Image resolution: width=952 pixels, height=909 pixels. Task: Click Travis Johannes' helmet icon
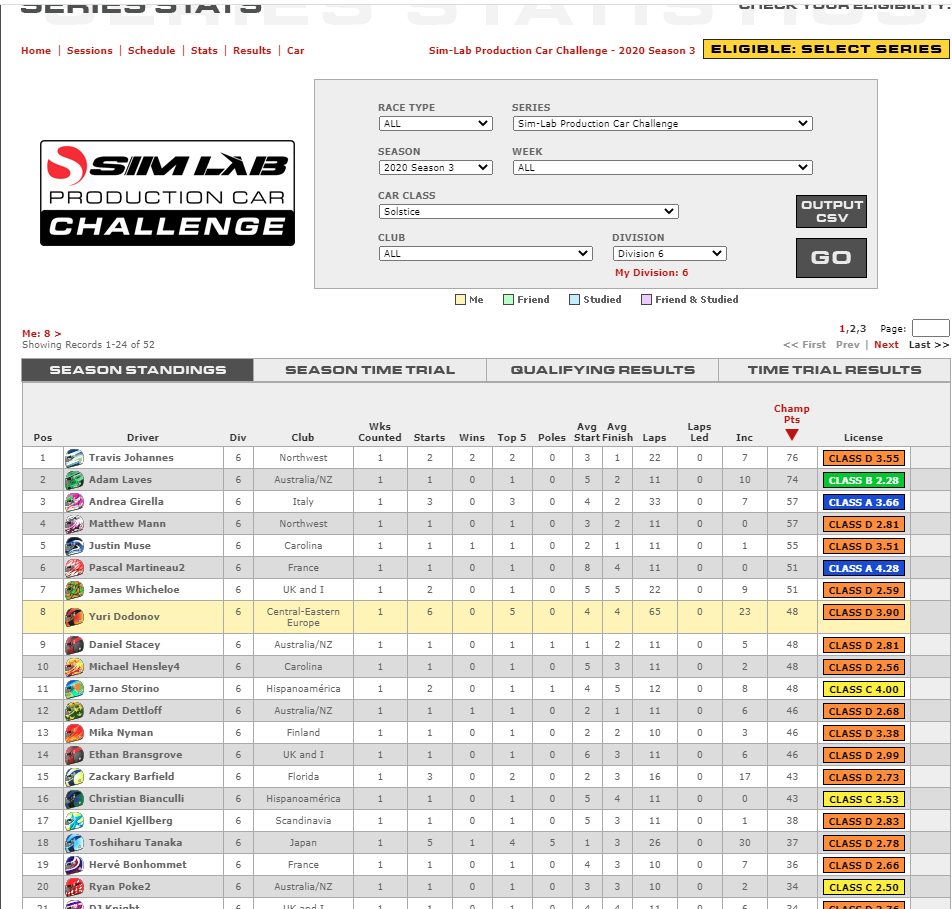click(x=74, y=458)
